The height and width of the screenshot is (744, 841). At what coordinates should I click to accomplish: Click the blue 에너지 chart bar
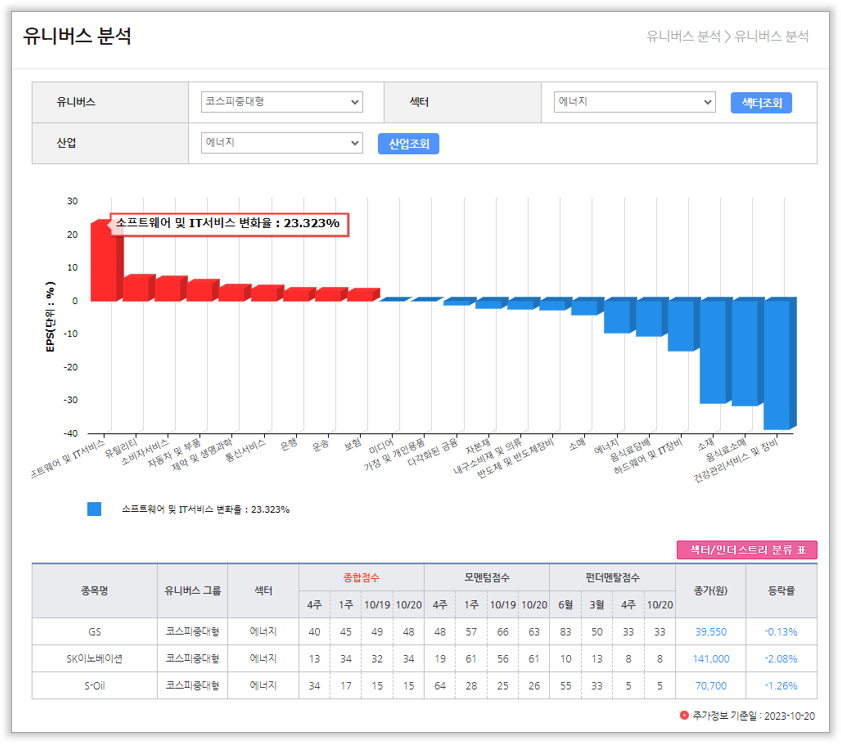pyautogui.click(x=616, y=315)
